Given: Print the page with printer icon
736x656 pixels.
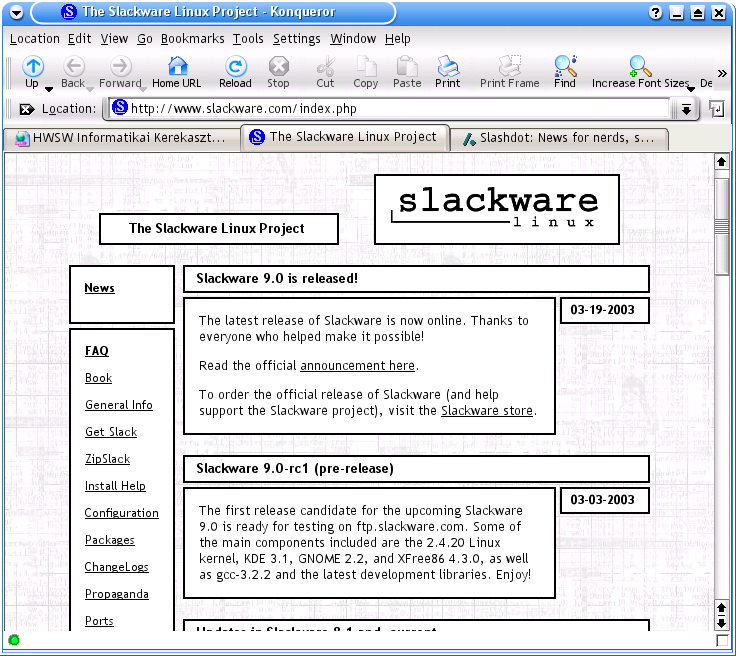Looking at the screenshot, I should point(448,67).
